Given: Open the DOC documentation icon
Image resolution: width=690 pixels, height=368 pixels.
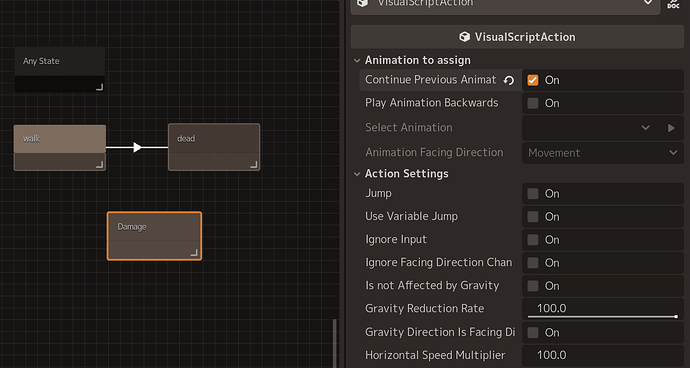Looking at the screenshot, I should point(673,4).
